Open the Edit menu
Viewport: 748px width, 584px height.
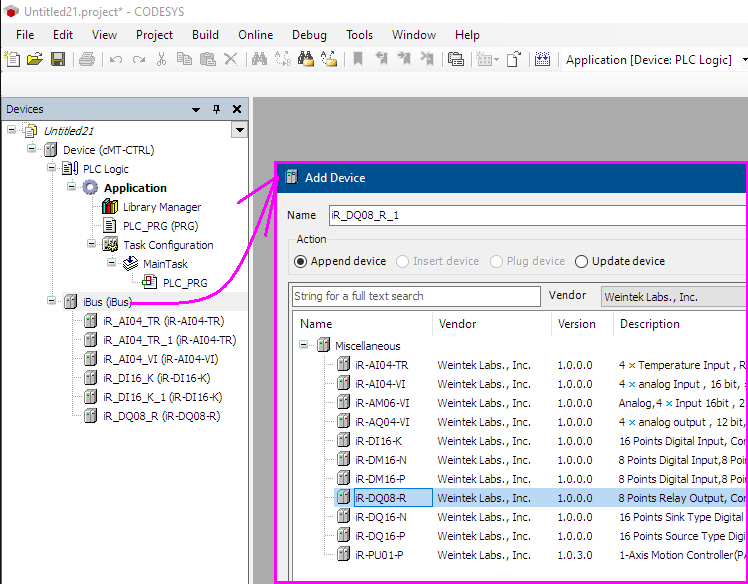[x=63, y=35]
